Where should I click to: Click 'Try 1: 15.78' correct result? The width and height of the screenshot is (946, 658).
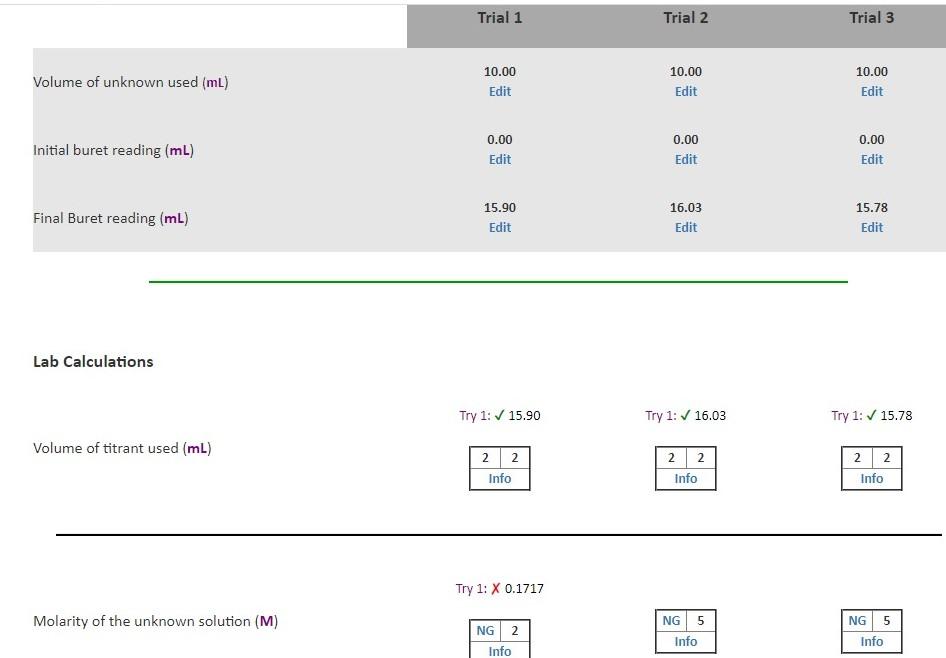coord(871,416)
